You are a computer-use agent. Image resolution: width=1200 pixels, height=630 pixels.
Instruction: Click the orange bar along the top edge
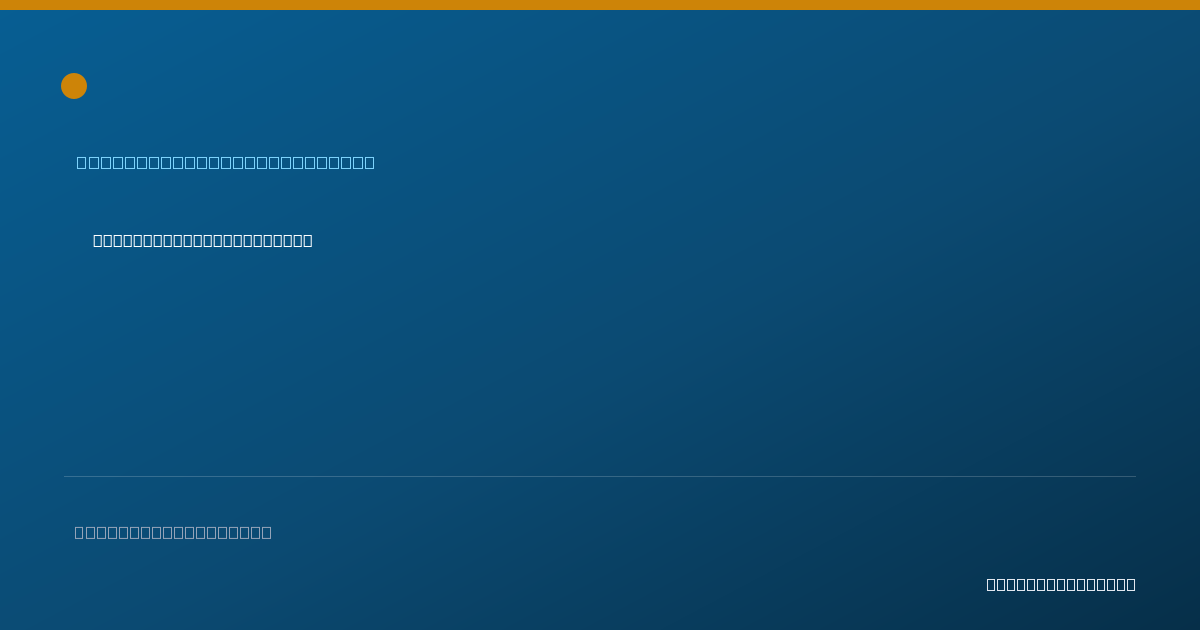click(600, 5)
